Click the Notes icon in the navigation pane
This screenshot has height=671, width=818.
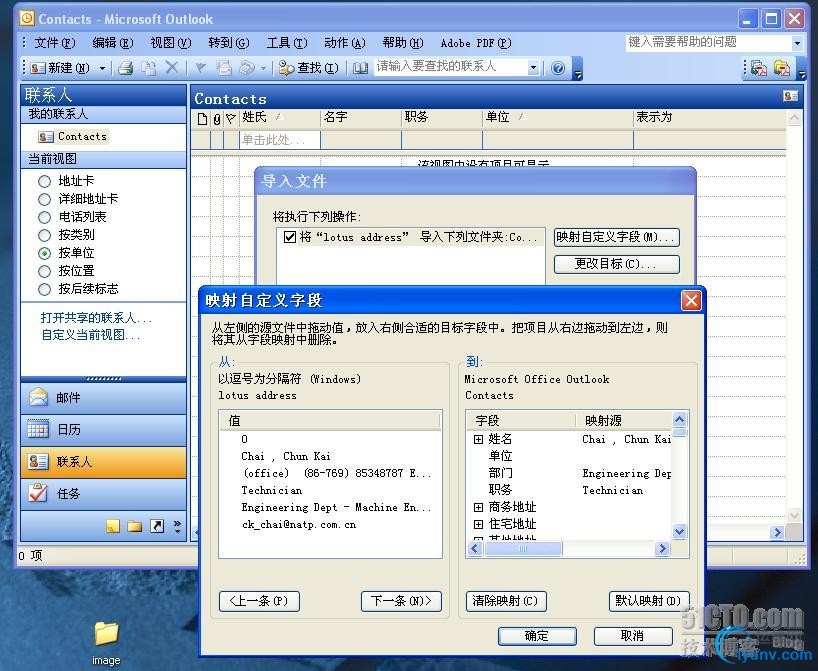point(113,526)
